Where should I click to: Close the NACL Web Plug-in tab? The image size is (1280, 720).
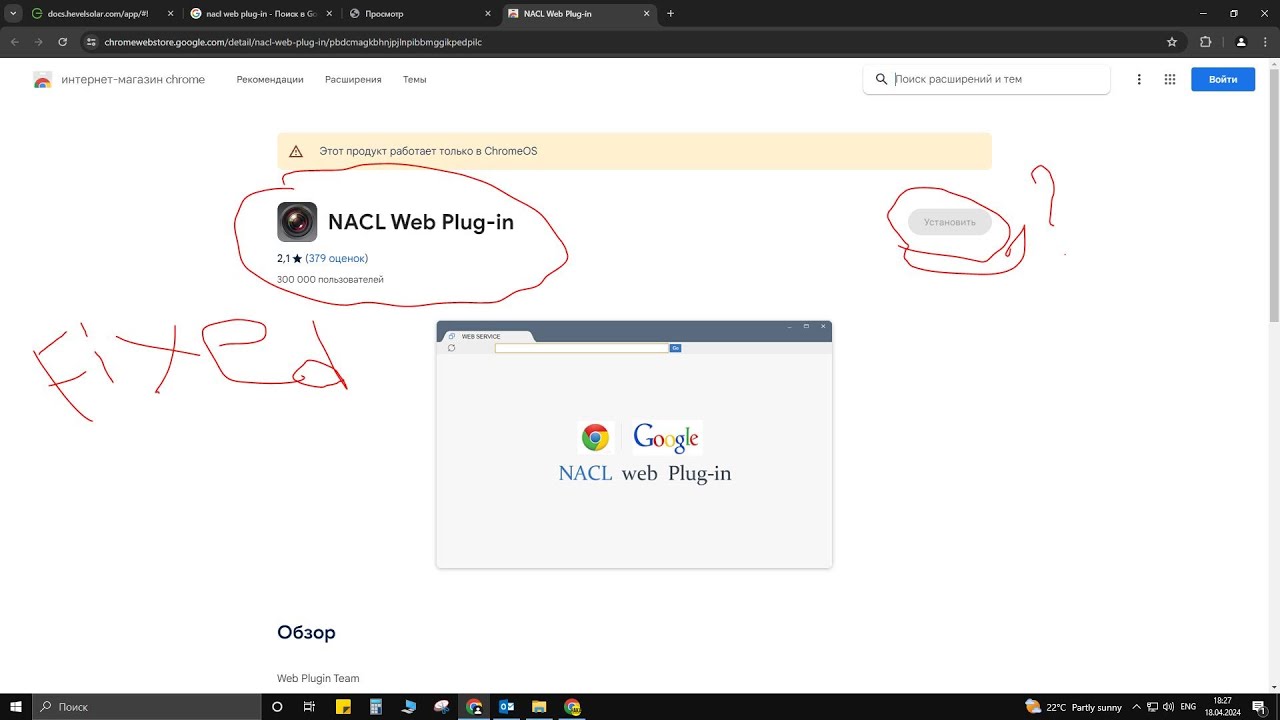click(646, 14)
